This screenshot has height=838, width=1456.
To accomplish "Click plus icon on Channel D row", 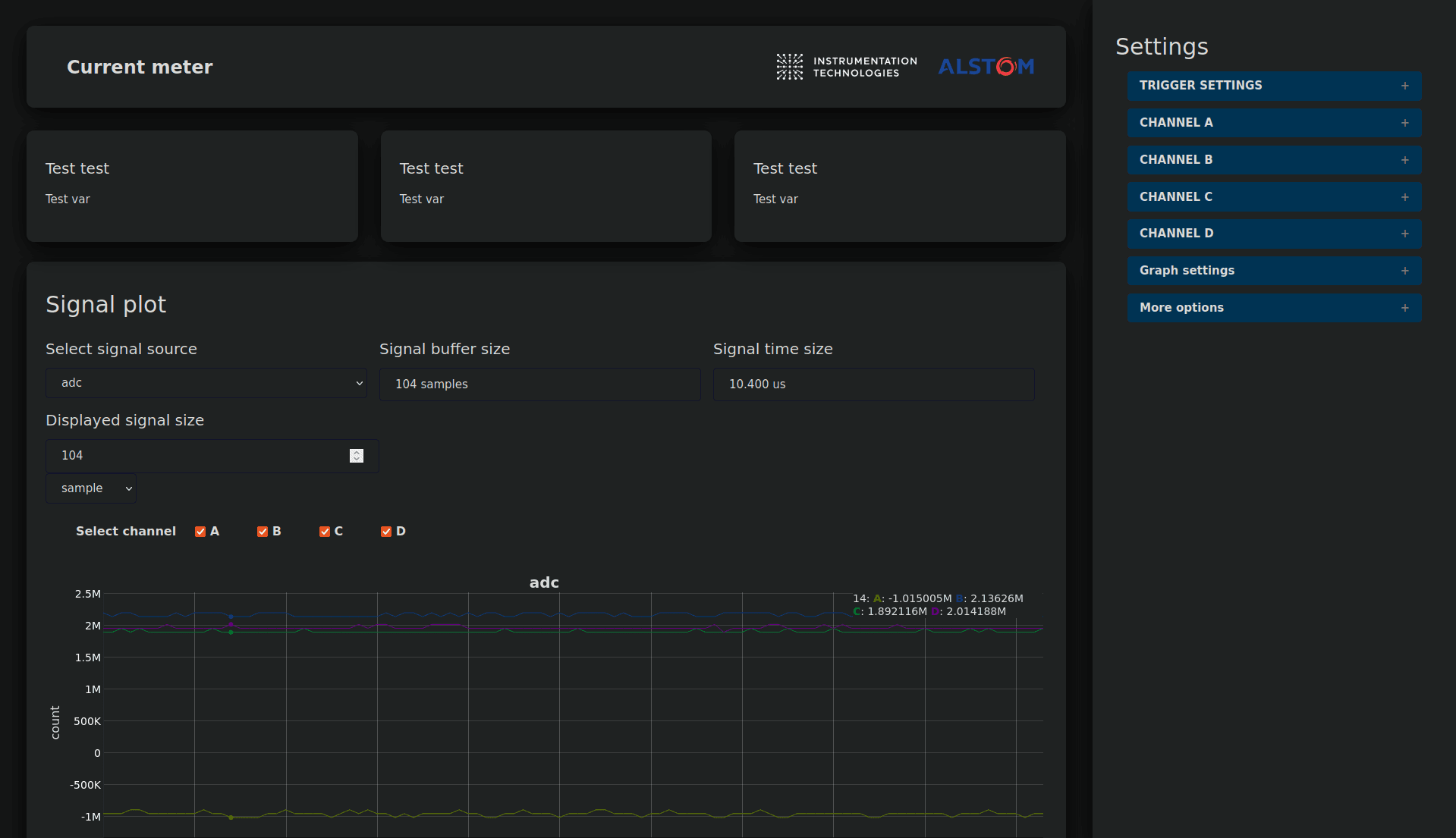I will pyautogui.click(x=1405, y=234).
